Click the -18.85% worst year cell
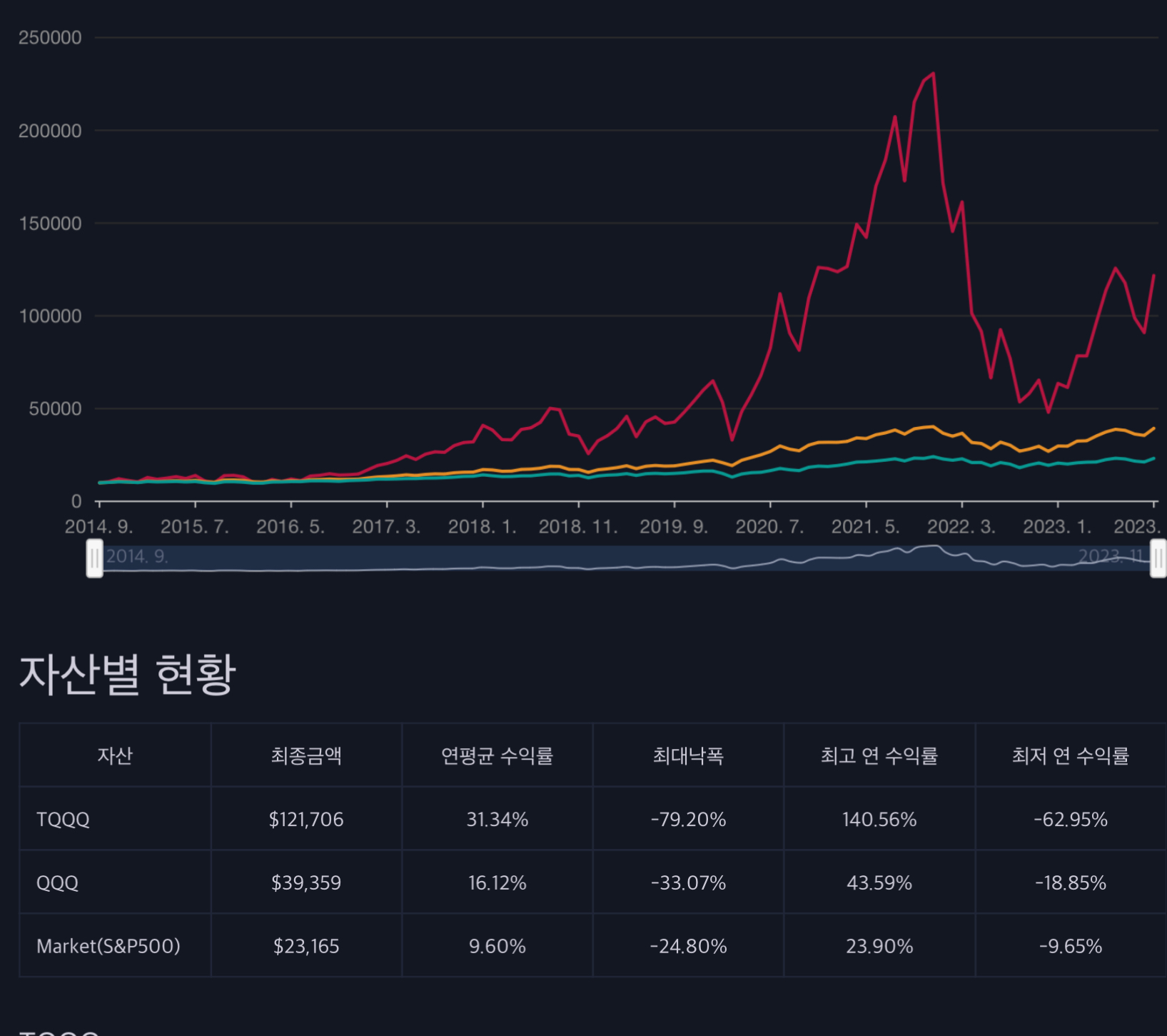Viewport: 1167px width, 1036px height. 1071,882
